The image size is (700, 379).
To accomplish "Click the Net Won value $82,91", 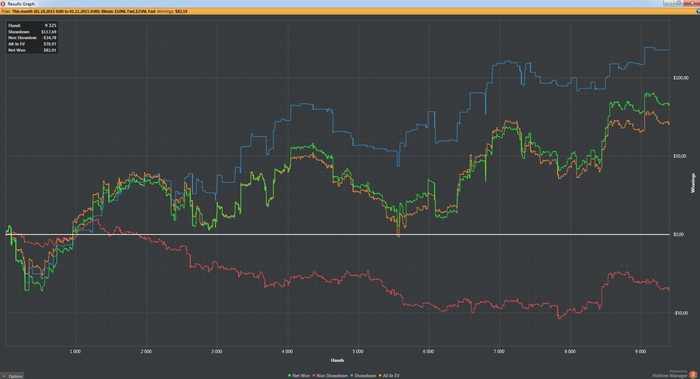I will [x=50, y=50].
